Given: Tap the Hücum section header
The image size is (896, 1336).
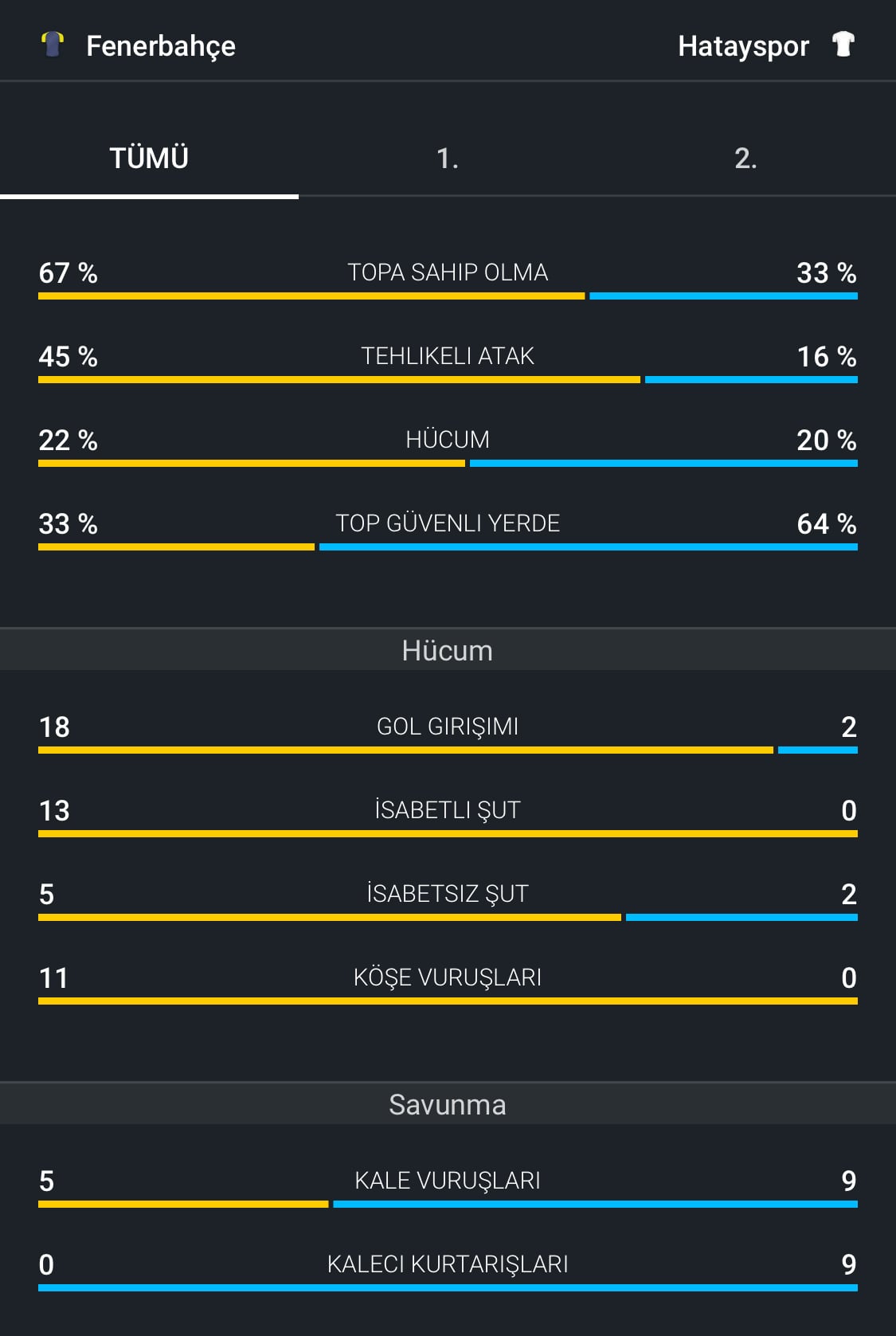Looking at the screenshot, I should tap(448, 650).
